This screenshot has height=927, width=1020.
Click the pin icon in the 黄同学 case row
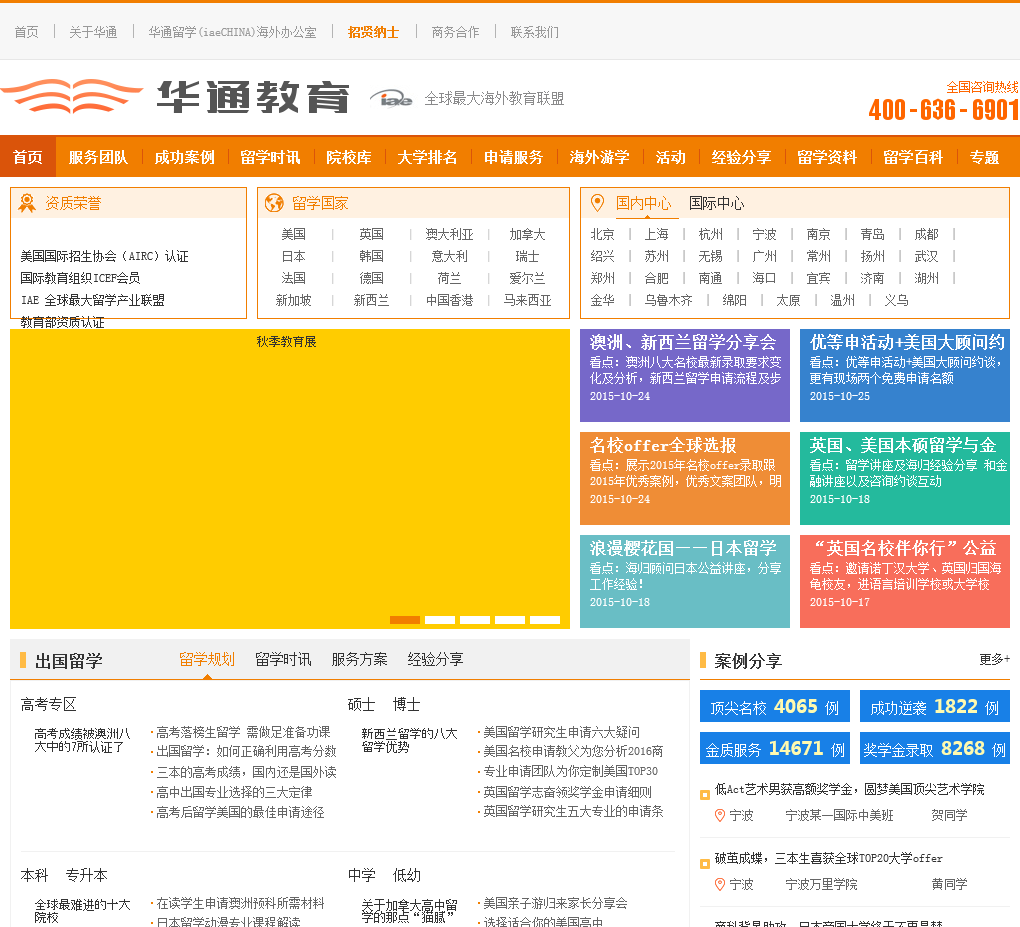(x=719, y=884)
